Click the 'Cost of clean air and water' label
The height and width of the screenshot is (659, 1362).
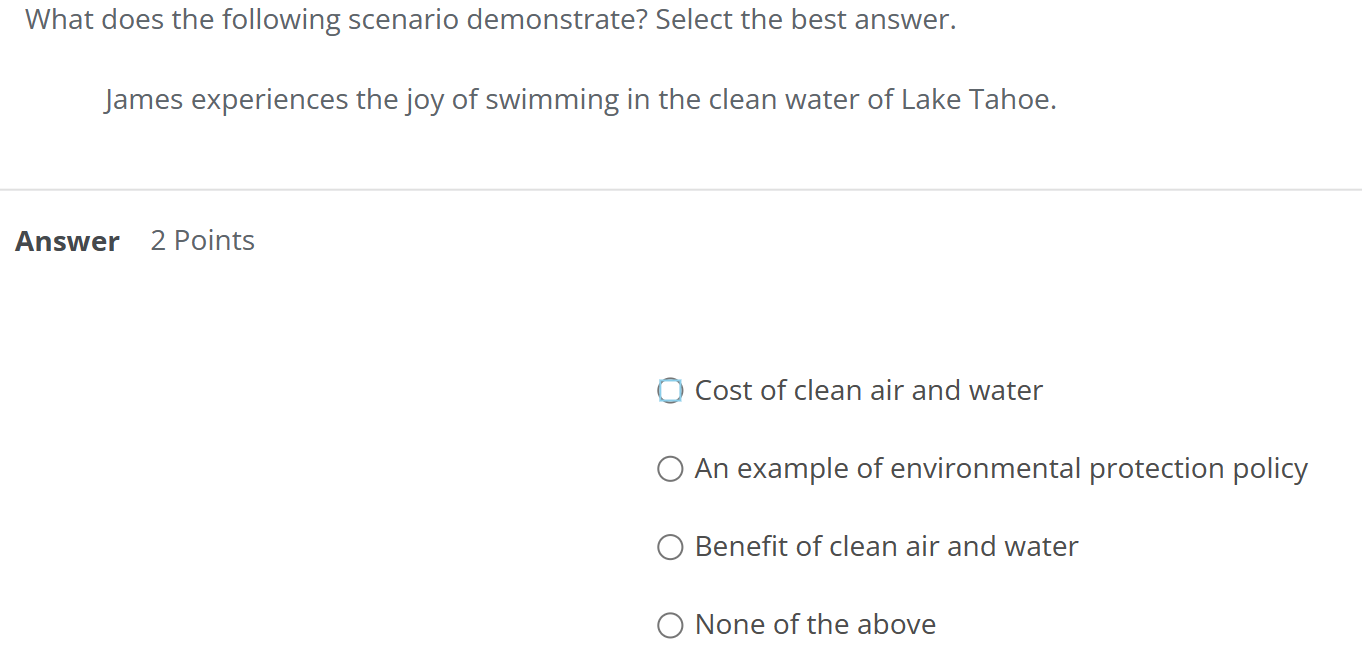click(x=868, y=390)
